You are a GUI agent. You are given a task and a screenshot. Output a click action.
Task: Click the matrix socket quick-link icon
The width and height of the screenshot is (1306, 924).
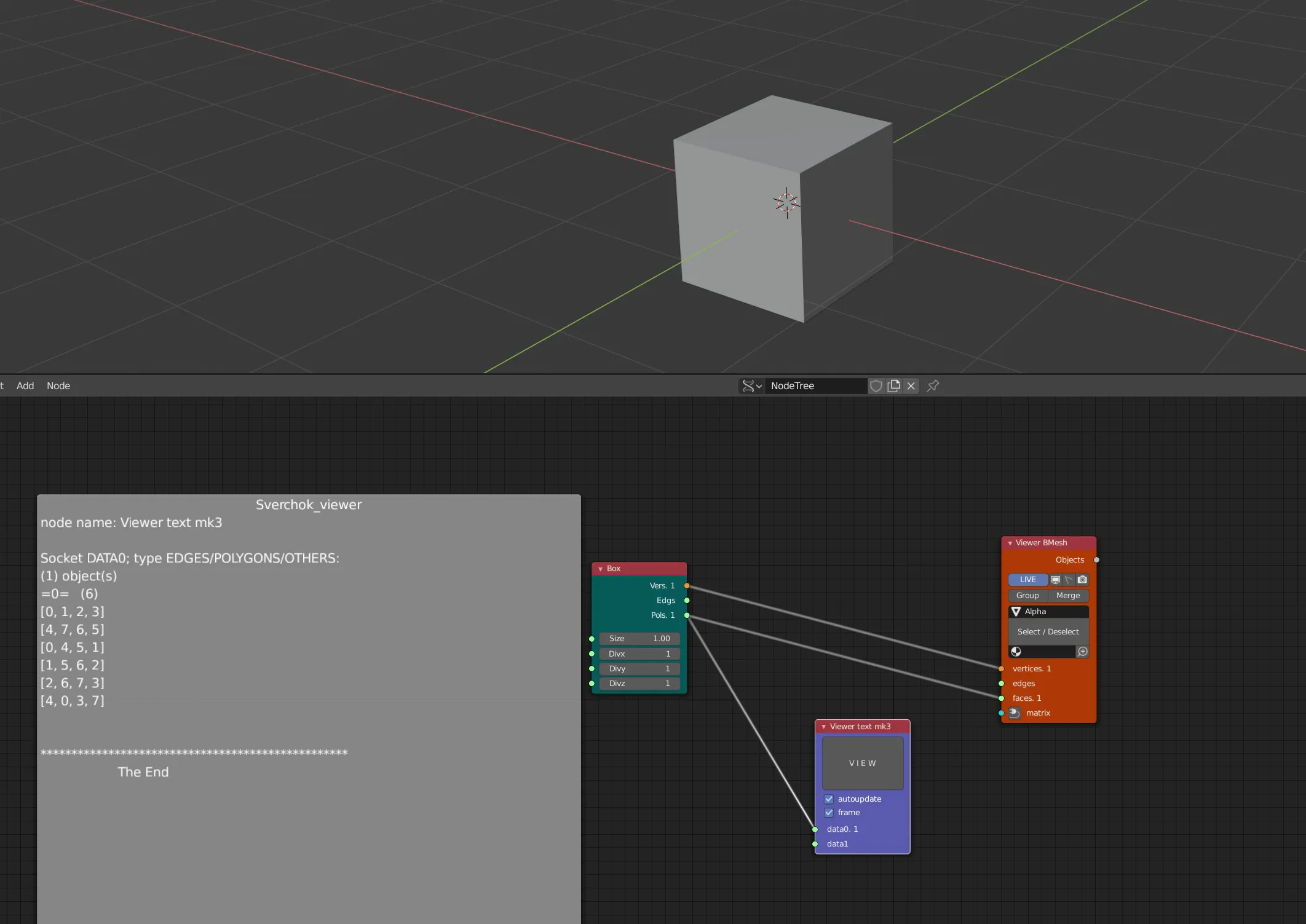1015,713
